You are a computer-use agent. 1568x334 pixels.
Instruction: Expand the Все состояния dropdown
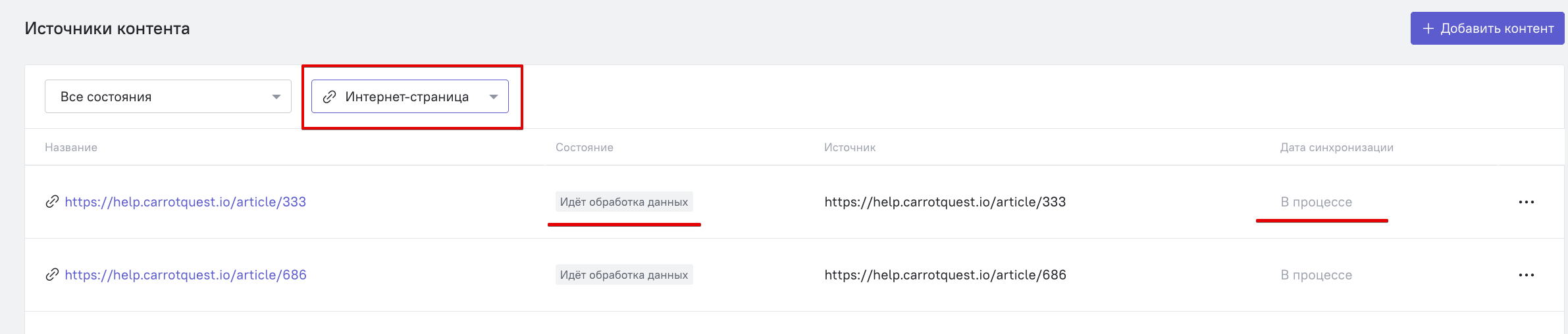click(168, 97)
